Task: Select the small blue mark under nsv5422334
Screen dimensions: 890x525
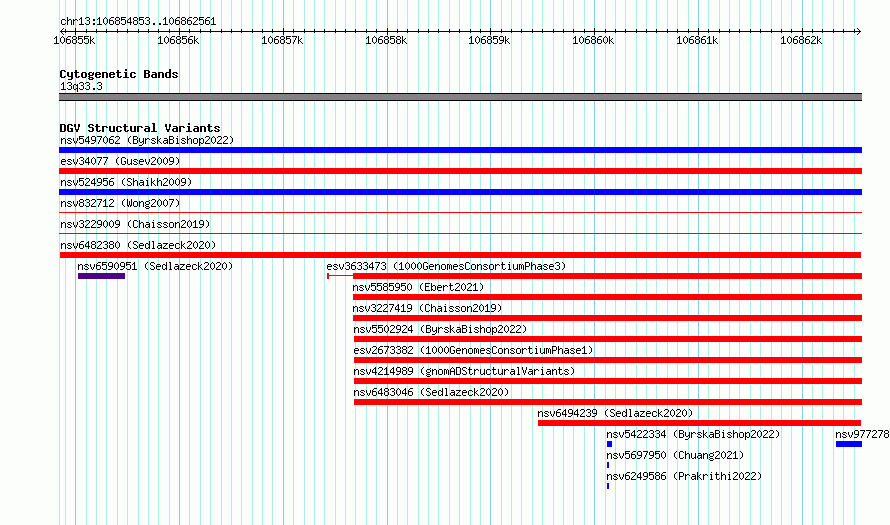Action: 610,444
